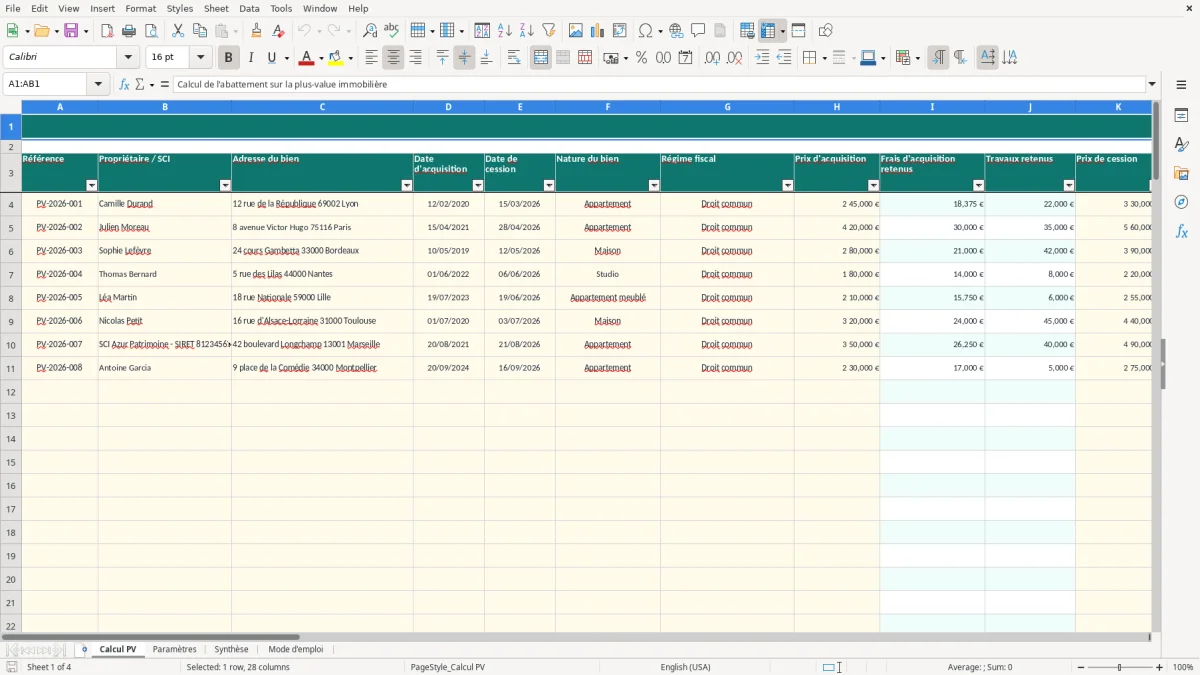Save the document with the Save icon

coord(71,31)
